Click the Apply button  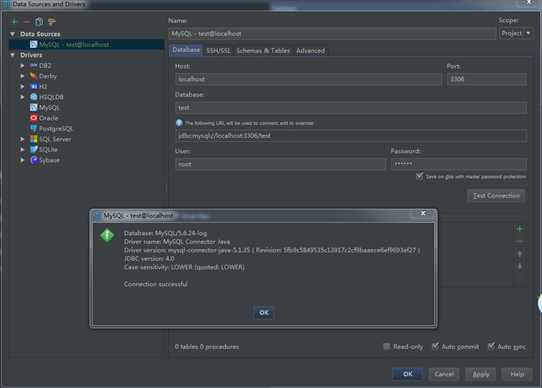pyautogui.click(x=480, y=374)
